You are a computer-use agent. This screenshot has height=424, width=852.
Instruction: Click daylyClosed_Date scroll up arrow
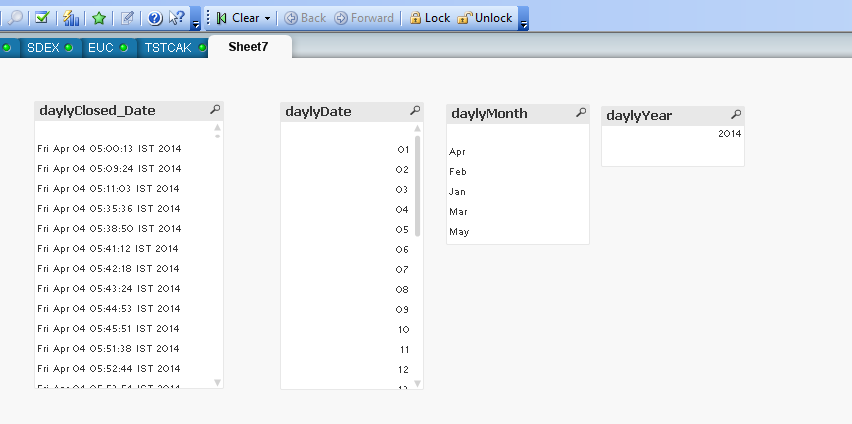[x=217, y=127]
